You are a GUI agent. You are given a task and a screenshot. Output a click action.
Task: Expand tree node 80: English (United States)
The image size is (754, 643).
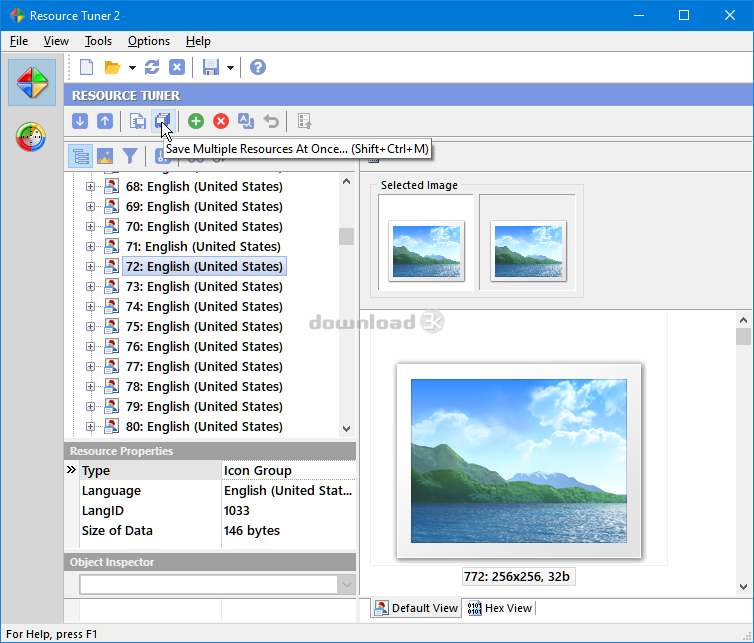[x=90, y=427]
